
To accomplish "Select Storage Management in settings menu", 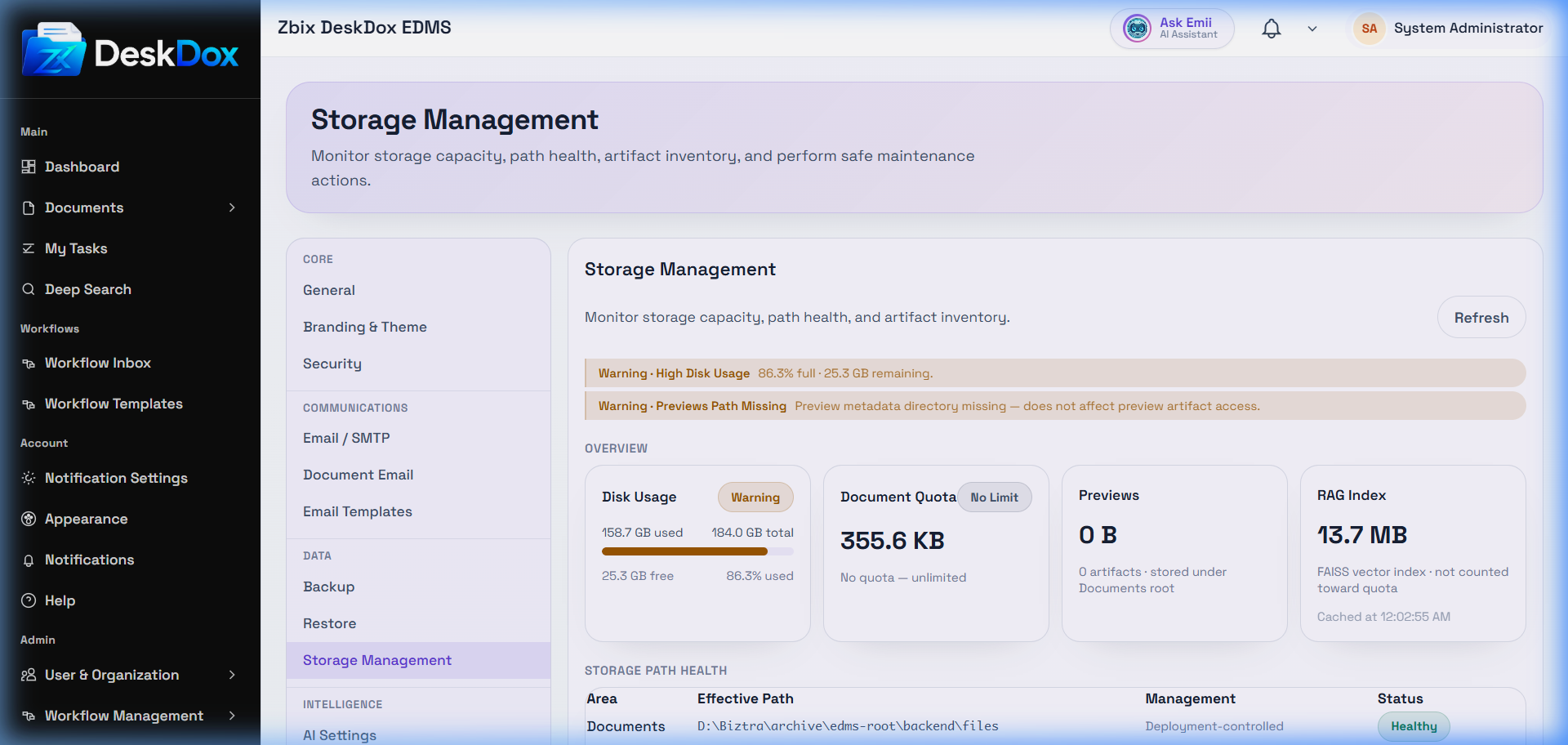I will (418, 660).
